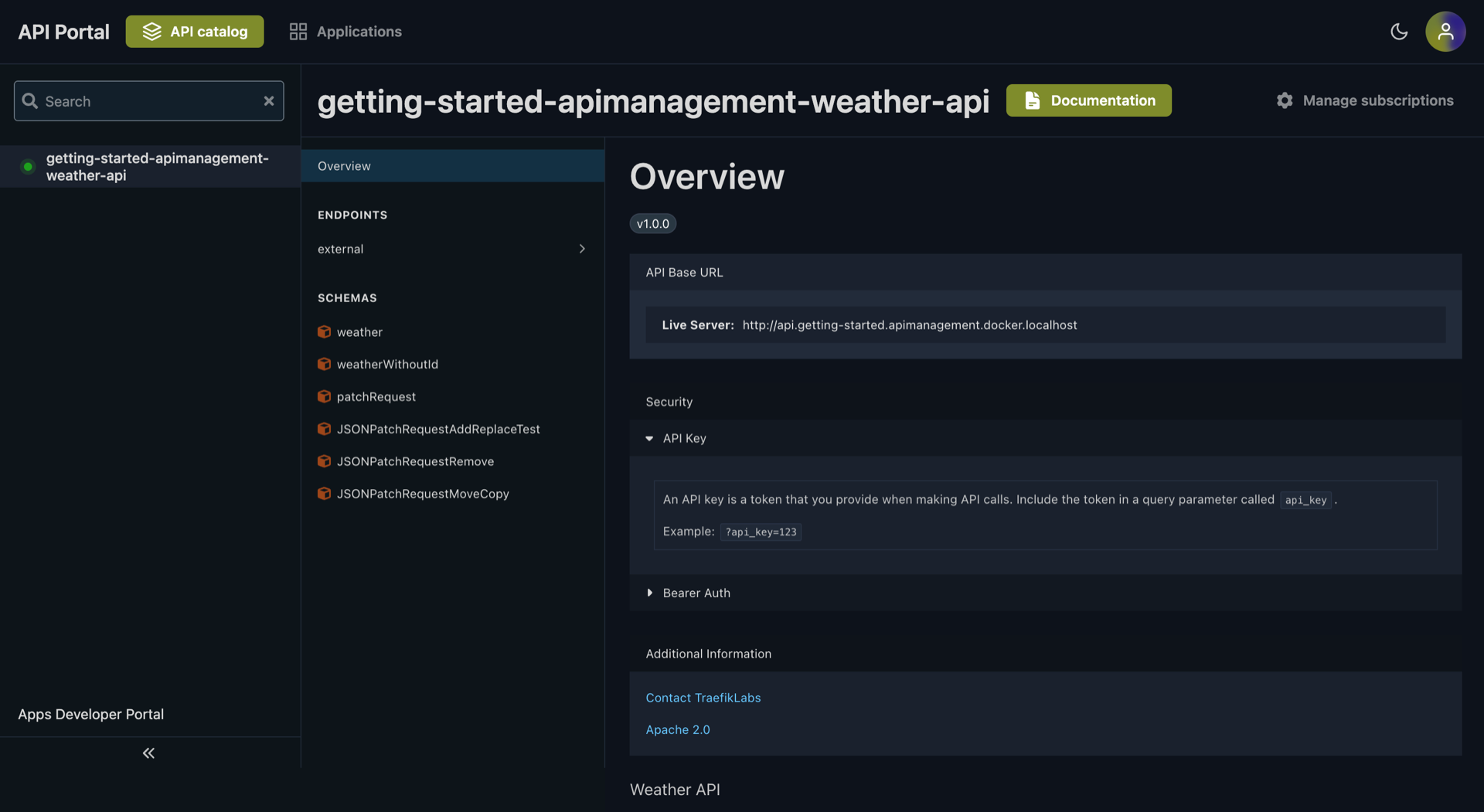The image size is (1484, 812).
Task: Click the JSONPatchRequestAddReplaceTest cube icon
Action: [x=325, y=430]
